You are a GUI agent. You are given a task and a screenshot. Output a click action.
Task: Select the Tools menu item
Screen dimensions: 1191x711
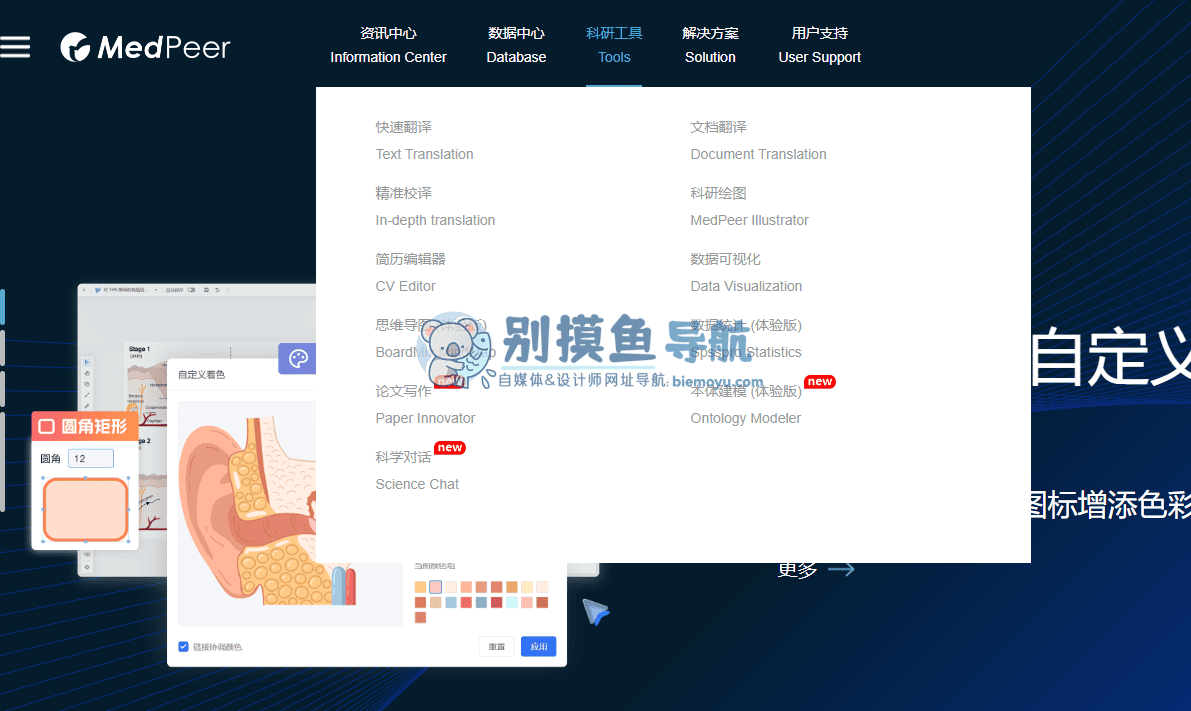click(614, 45)
